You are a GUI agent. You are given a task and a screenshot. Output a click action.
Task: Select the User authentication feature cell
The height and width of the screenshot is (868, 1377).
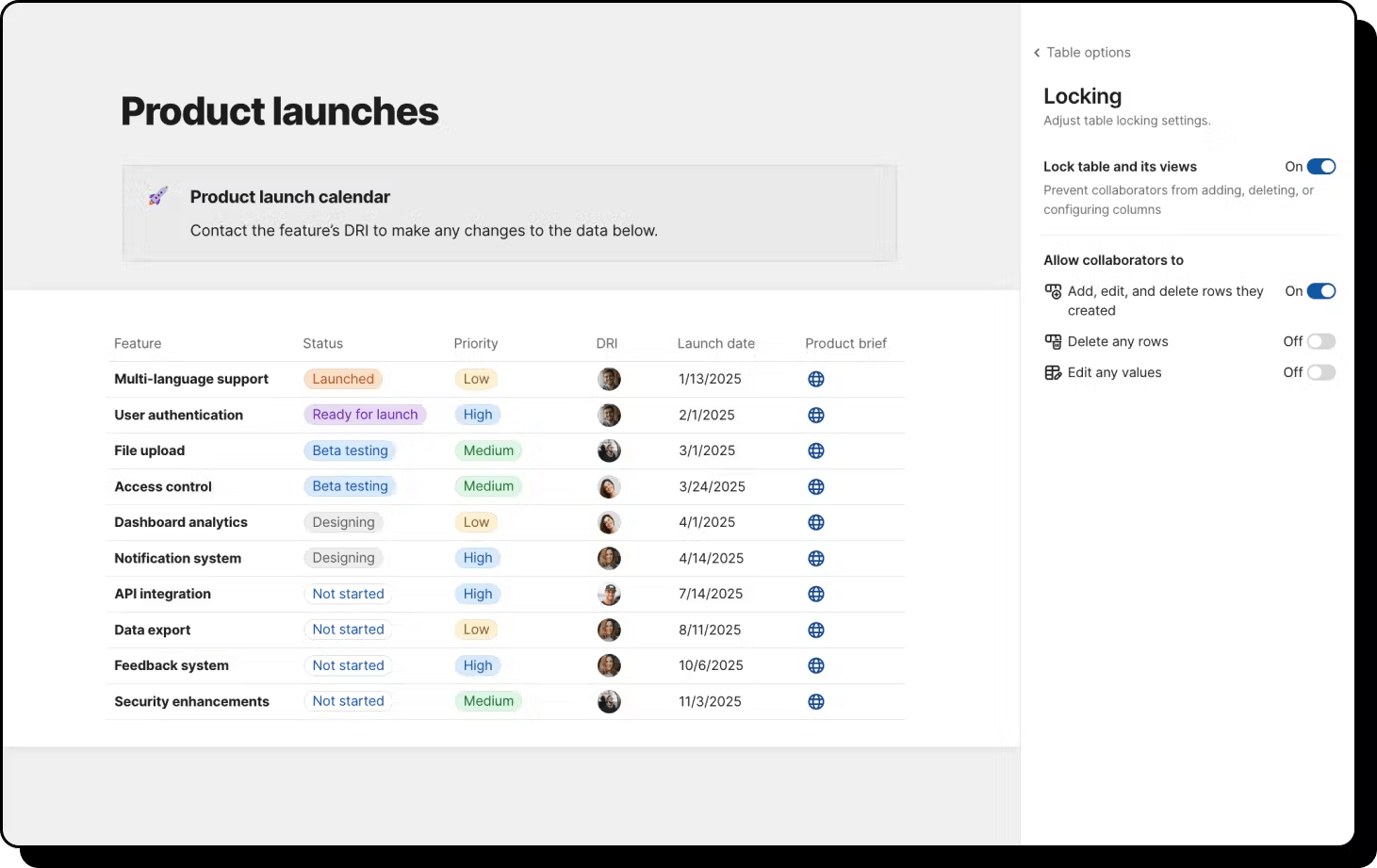(x=178, y=415)
